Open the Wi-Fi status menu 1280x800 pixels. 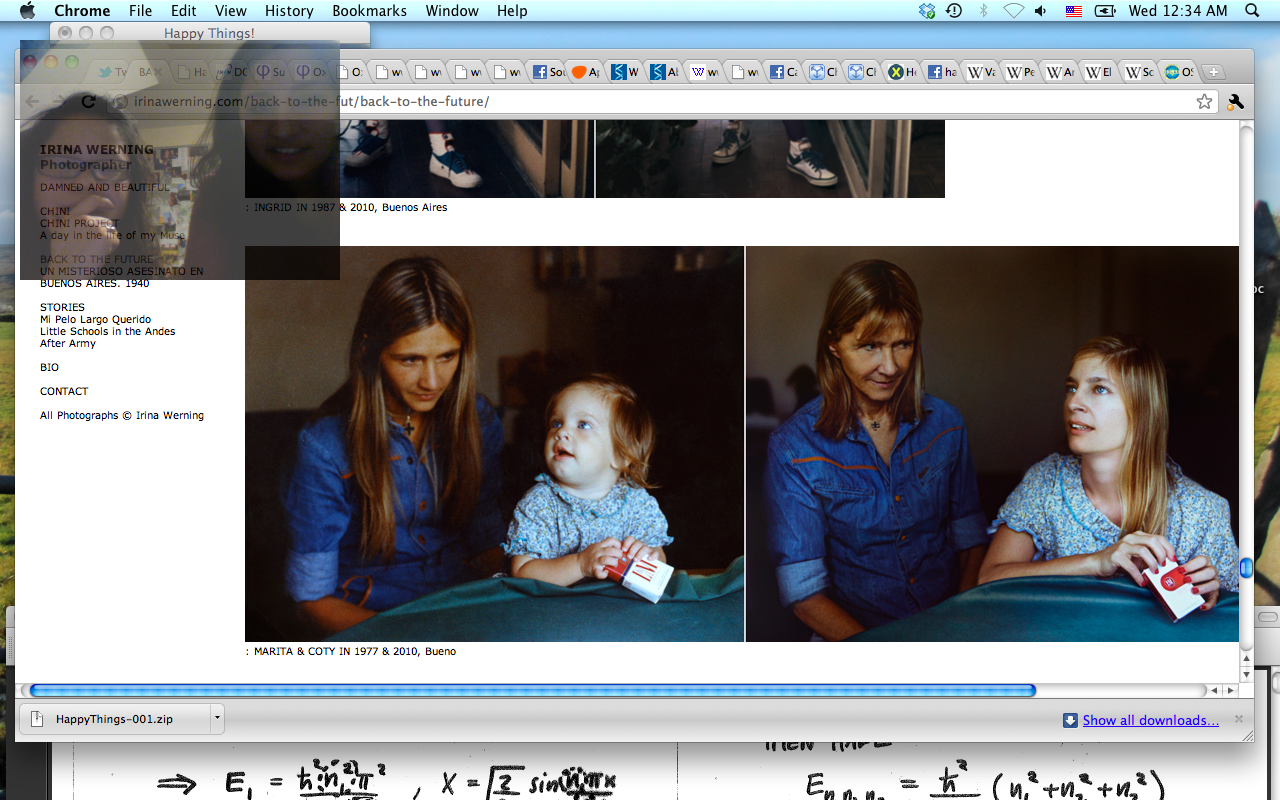(x=1013, y=11)
